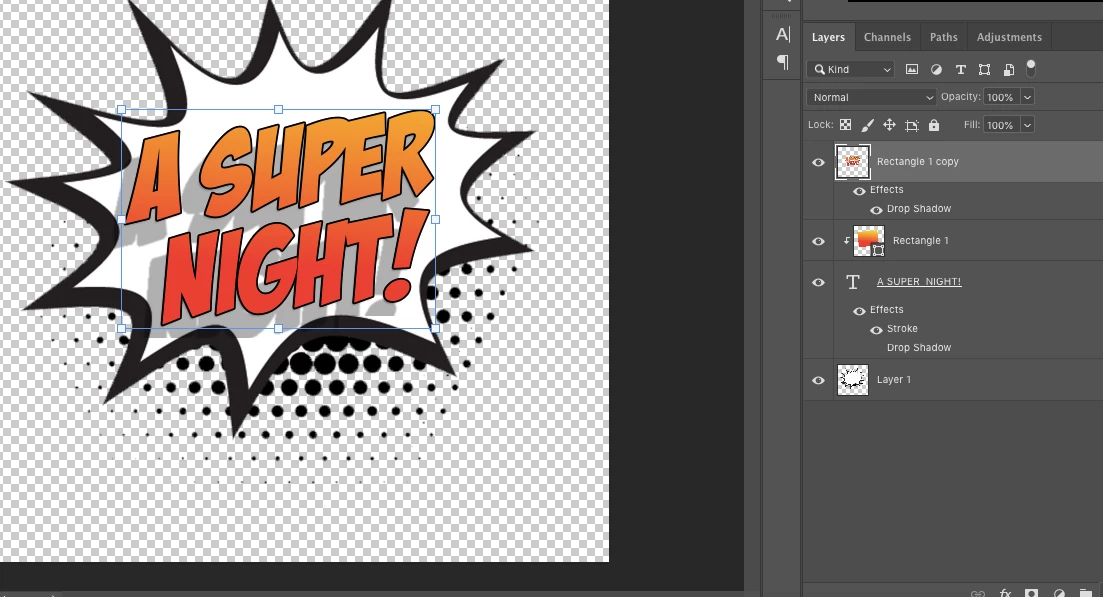
Task: Add a layer style with fx
Action: 1005,593
